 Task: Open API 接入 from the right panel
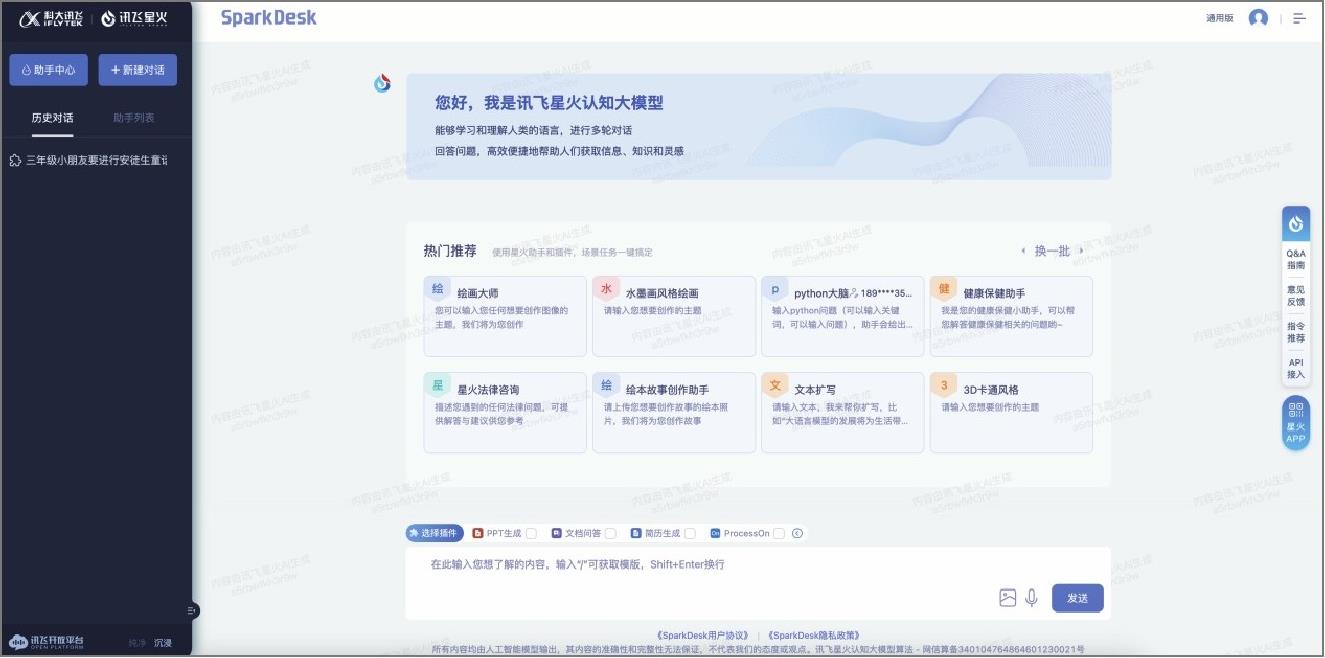click(x=1296, y=368)
